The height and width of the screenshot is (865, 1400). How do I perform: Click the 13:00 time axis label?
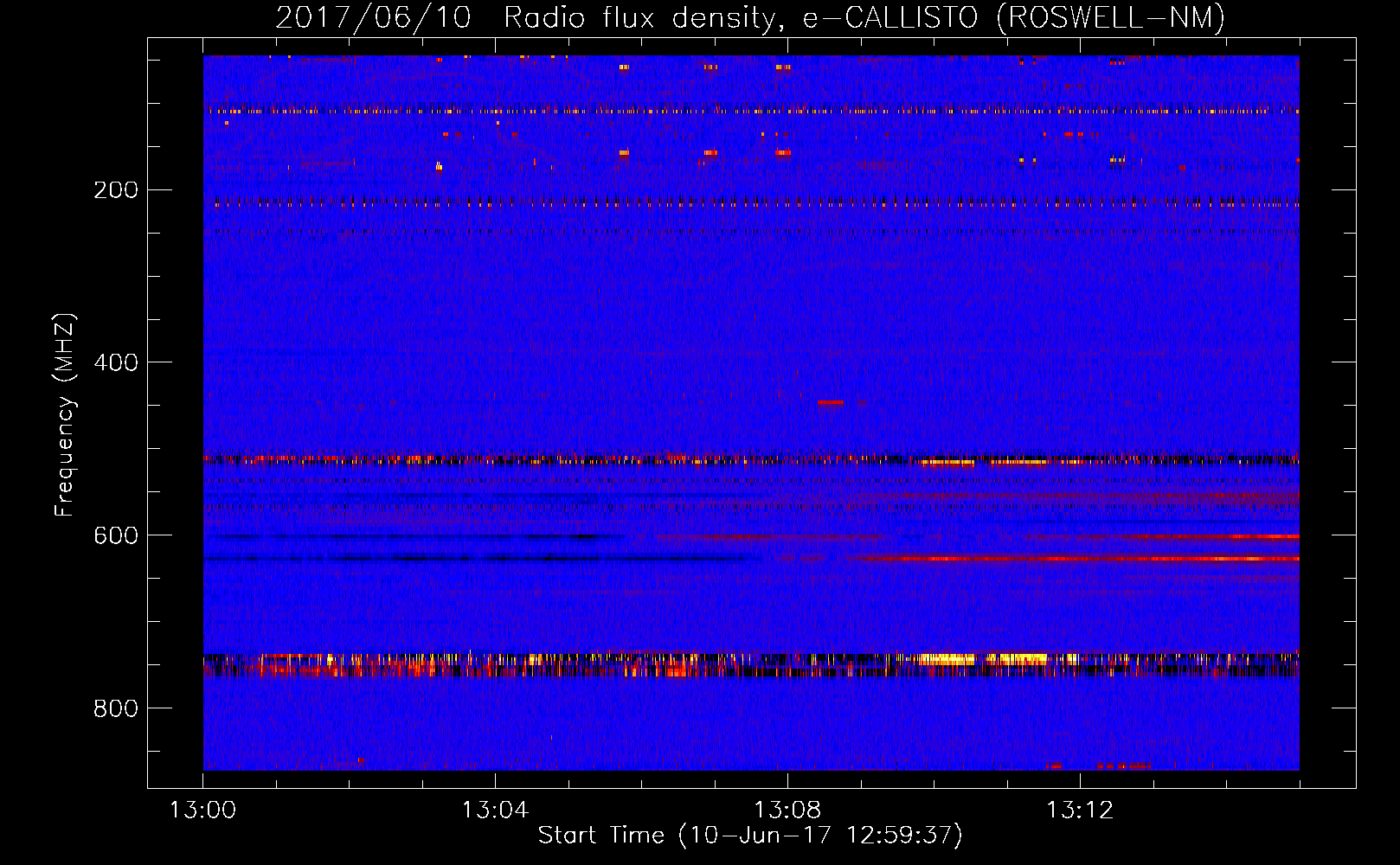[x=202, y=811]
